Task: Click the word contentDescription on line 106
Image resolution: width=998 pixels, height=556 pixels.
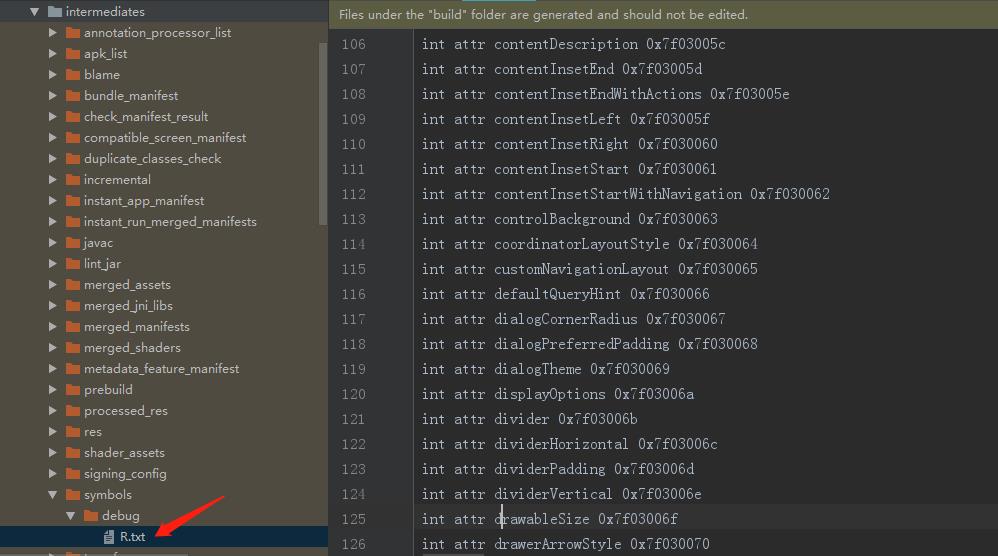Action: pyautogui.click(x=566, y=44)
